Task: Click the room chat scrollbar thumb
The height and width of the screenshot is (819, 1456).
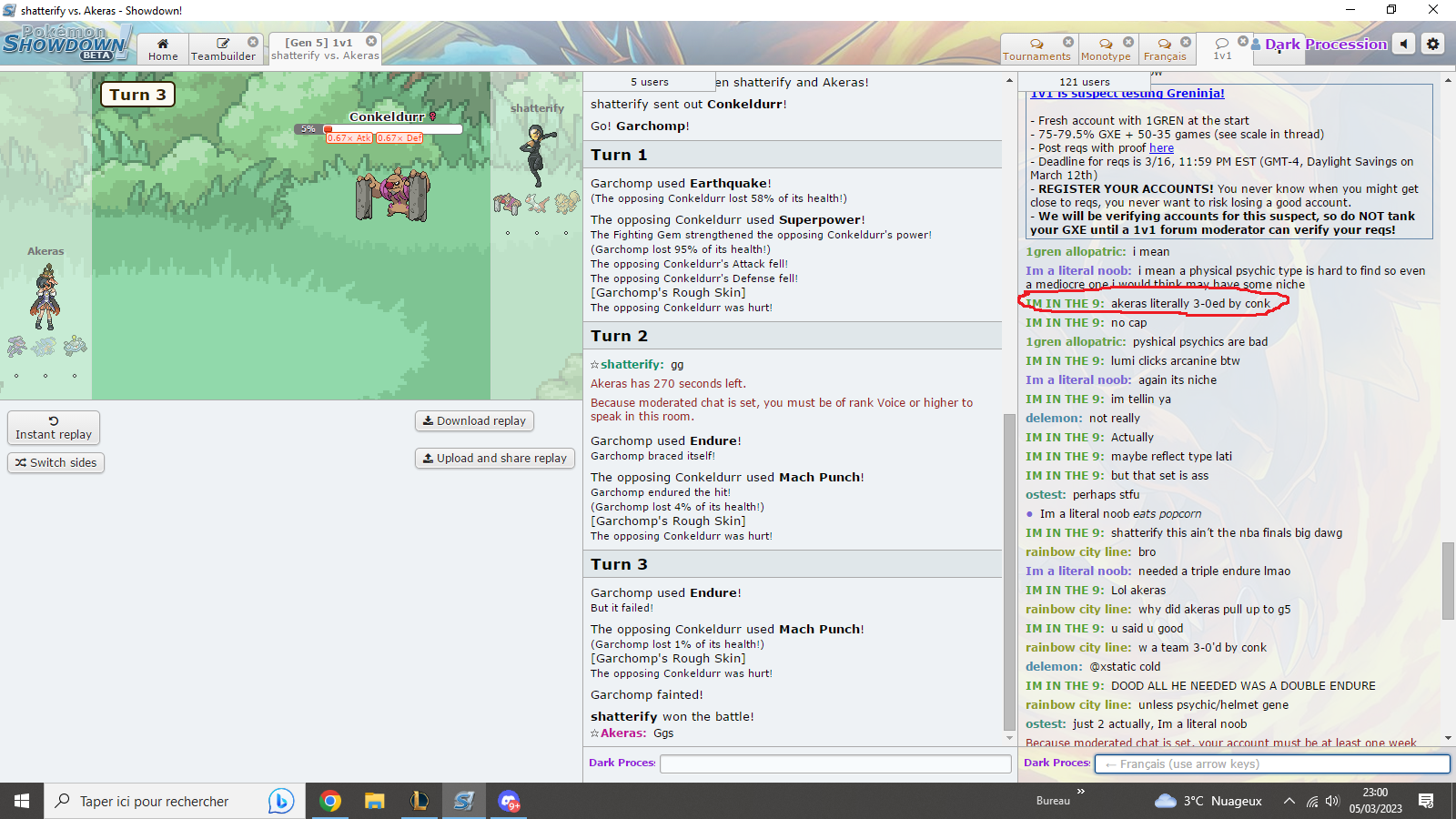Action: click(x=1448, y=581)
